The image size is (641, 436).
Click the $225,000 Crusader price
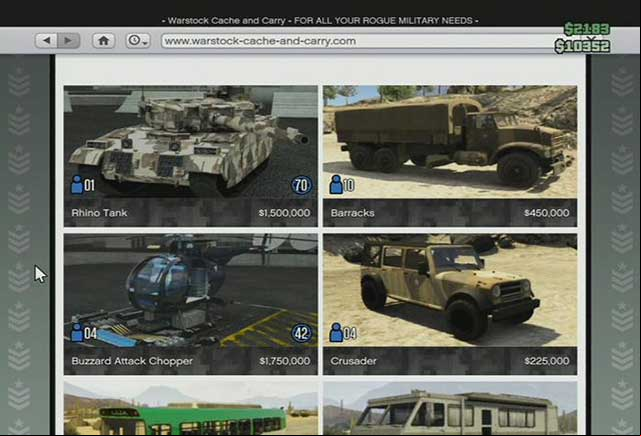(547, 361)
